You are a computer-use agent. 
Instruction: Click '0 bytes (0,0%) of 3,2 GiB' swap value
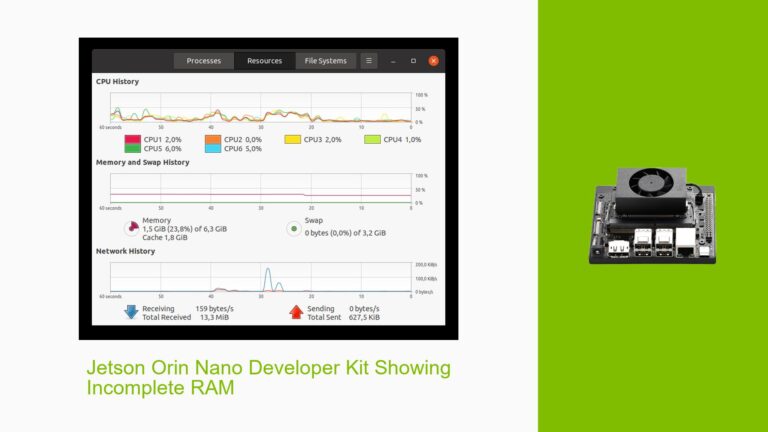[x=345, y=233]
